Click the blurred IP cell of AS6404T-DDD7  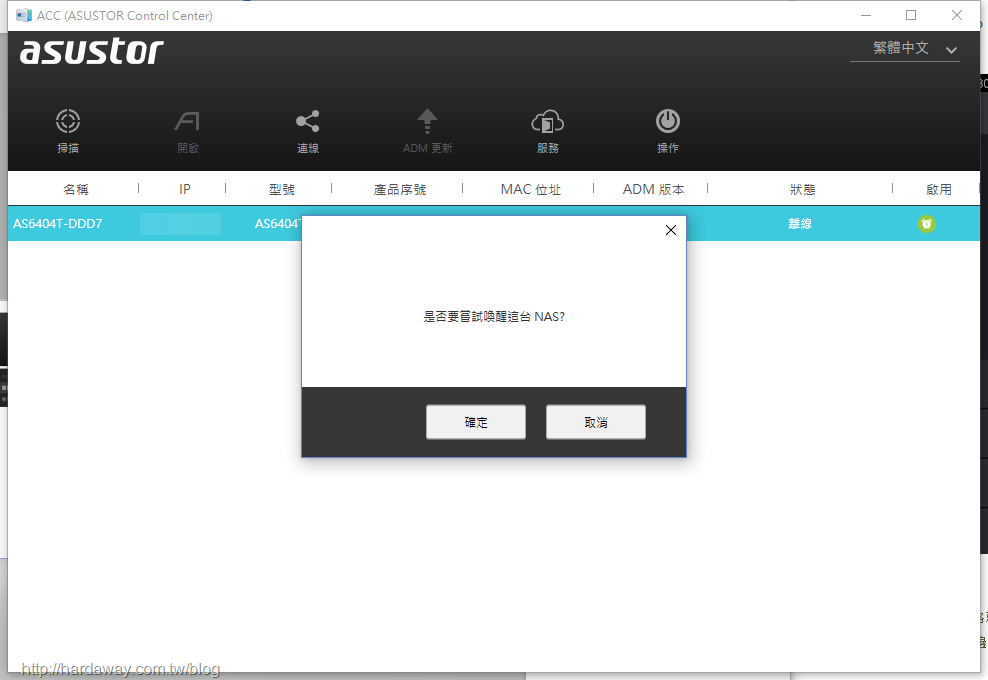180,224
